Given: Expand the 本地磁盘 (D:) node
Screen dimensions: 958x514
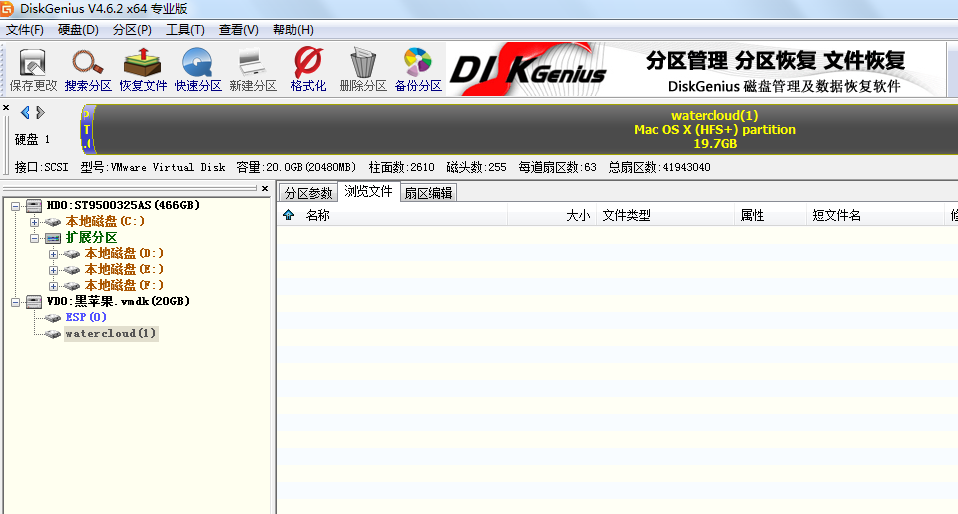Looking at the screenshot, I should [x=53, y=254].
